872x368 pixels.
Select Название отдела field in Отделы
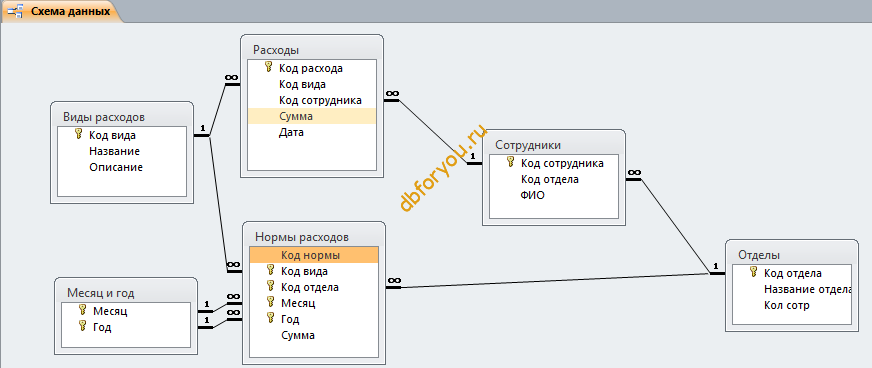(792, 290)
